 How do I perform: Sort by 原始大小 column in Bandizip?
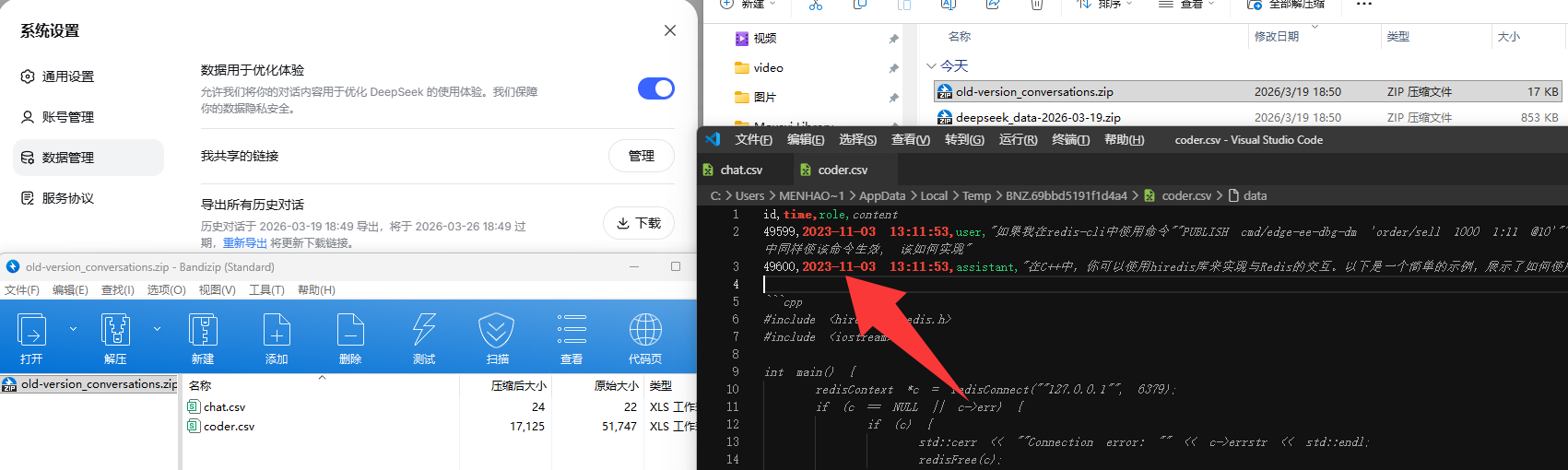pos(616,386)
